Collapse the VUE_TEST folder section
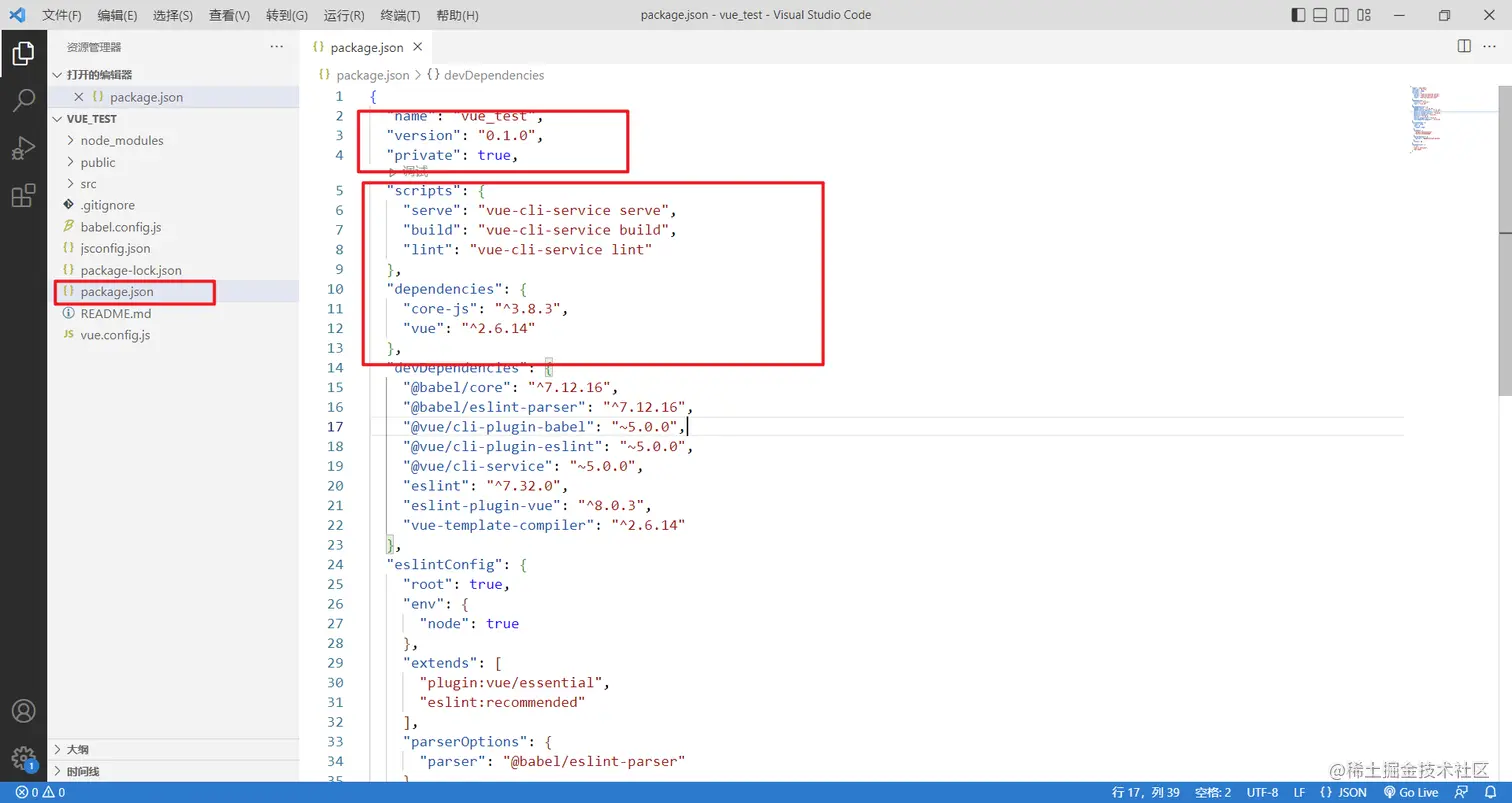Image resolution: width=1512 pixels, height=803 pixels. pos(173,118)
